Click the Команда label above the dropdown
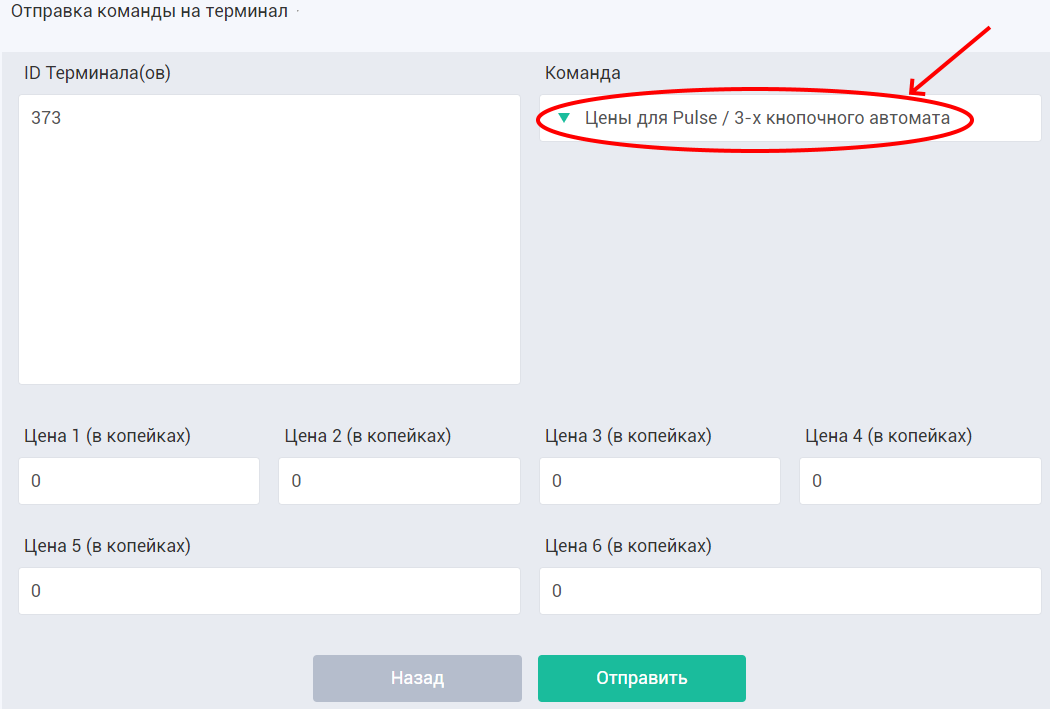Screen dimensions: 1050x709 click(583, 73)
